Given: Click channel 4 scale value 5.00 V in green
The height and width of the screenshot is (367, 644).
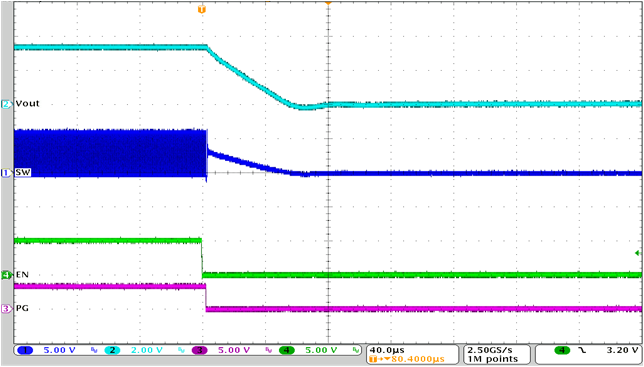Looking at the screenshot, I should (321, 350).
